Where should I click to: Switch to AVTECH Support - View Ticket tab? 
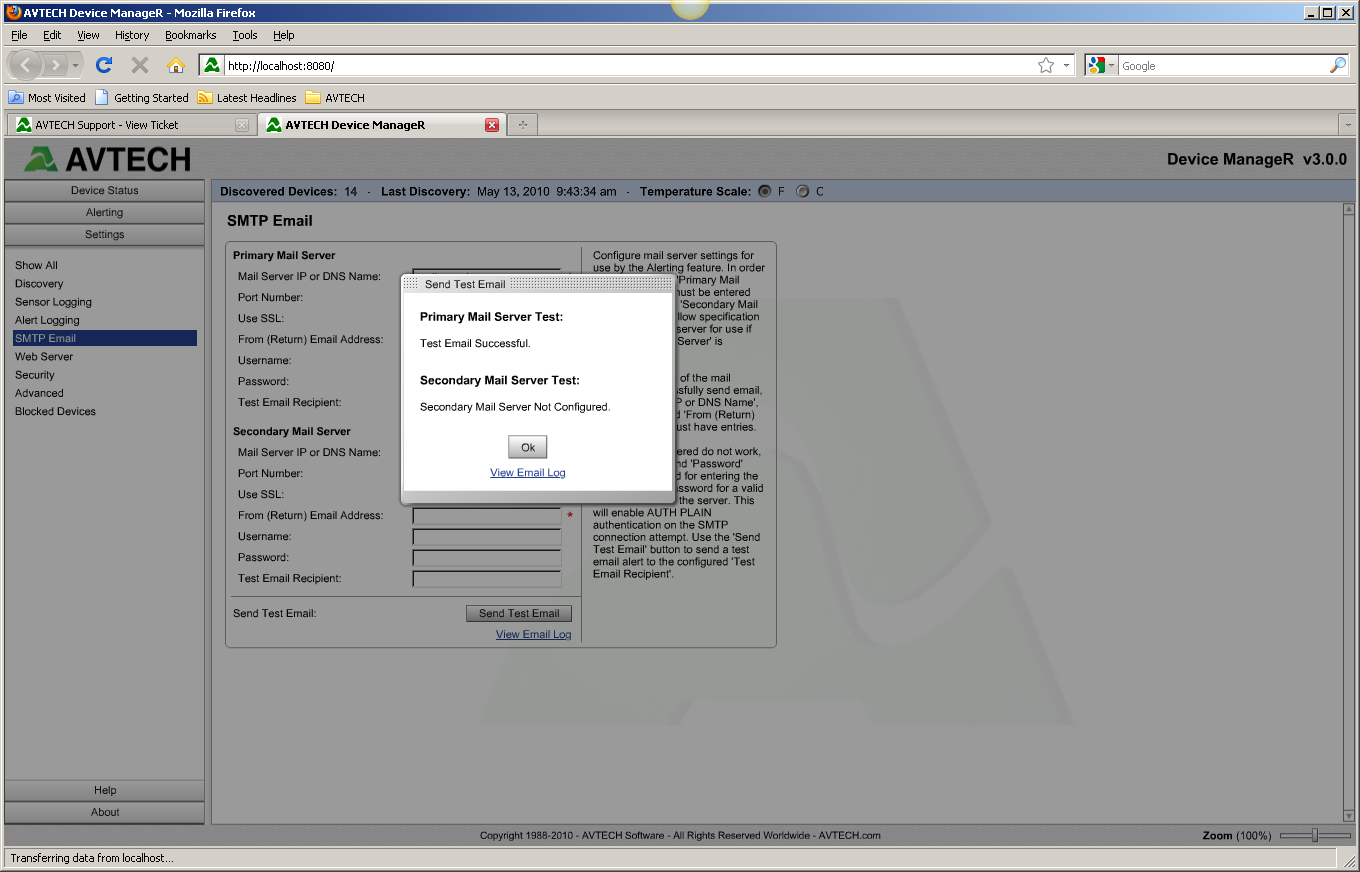tap(129, 125)
